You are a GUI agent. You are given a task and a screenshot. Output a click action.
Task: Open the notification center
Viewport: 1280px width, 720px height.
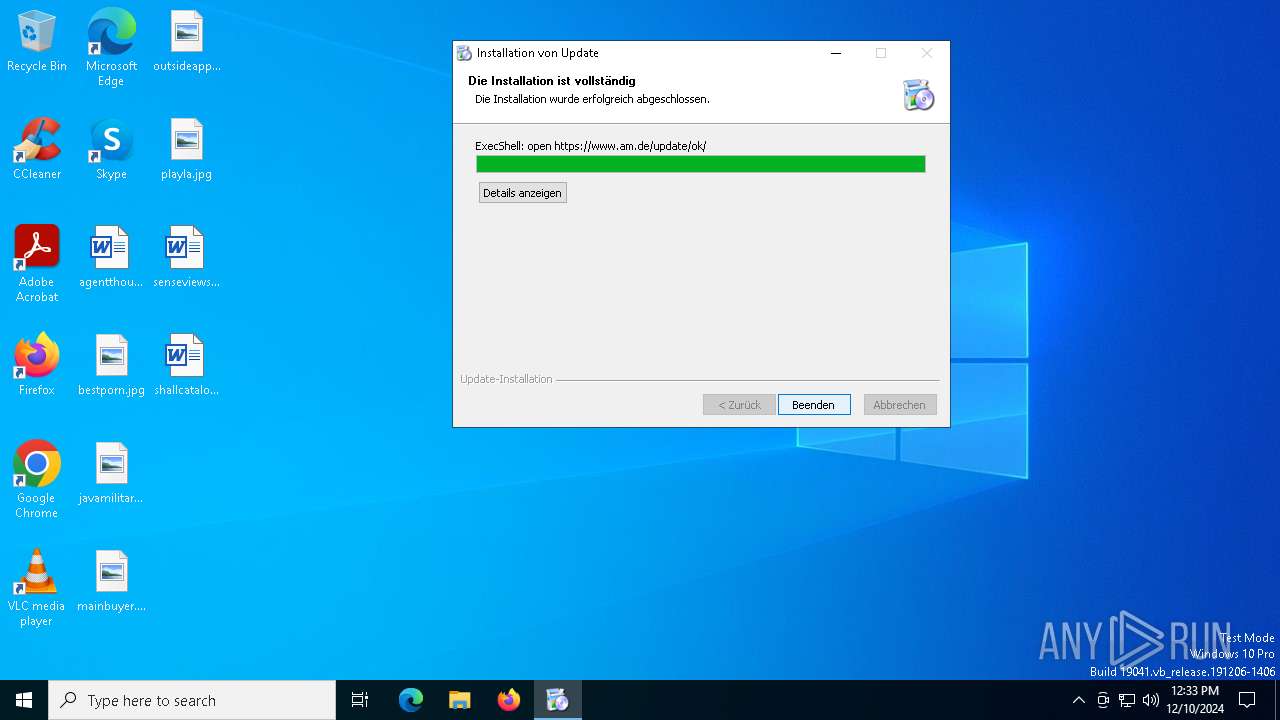1247,700
